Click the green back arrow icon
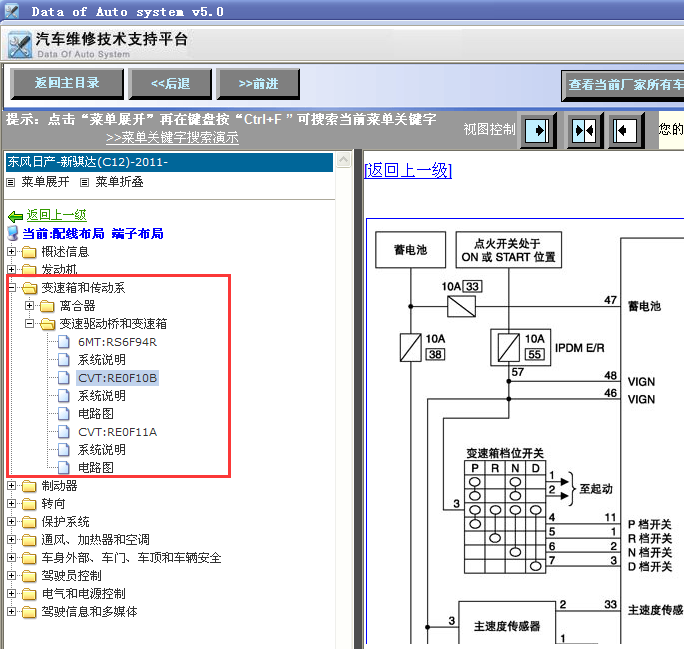The image size is (684, 649). tap(15, 216)
